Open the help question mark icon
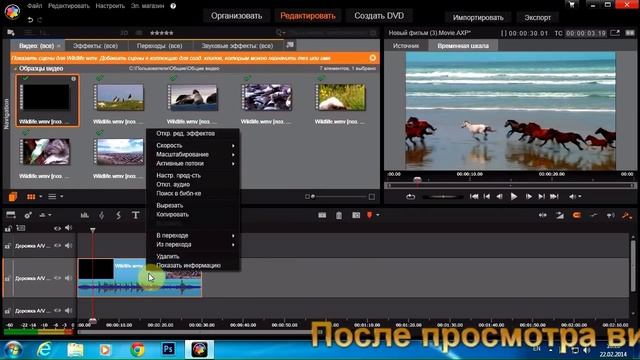The height and width of the screenshot is (360, 640). click(x=173, y=6)
